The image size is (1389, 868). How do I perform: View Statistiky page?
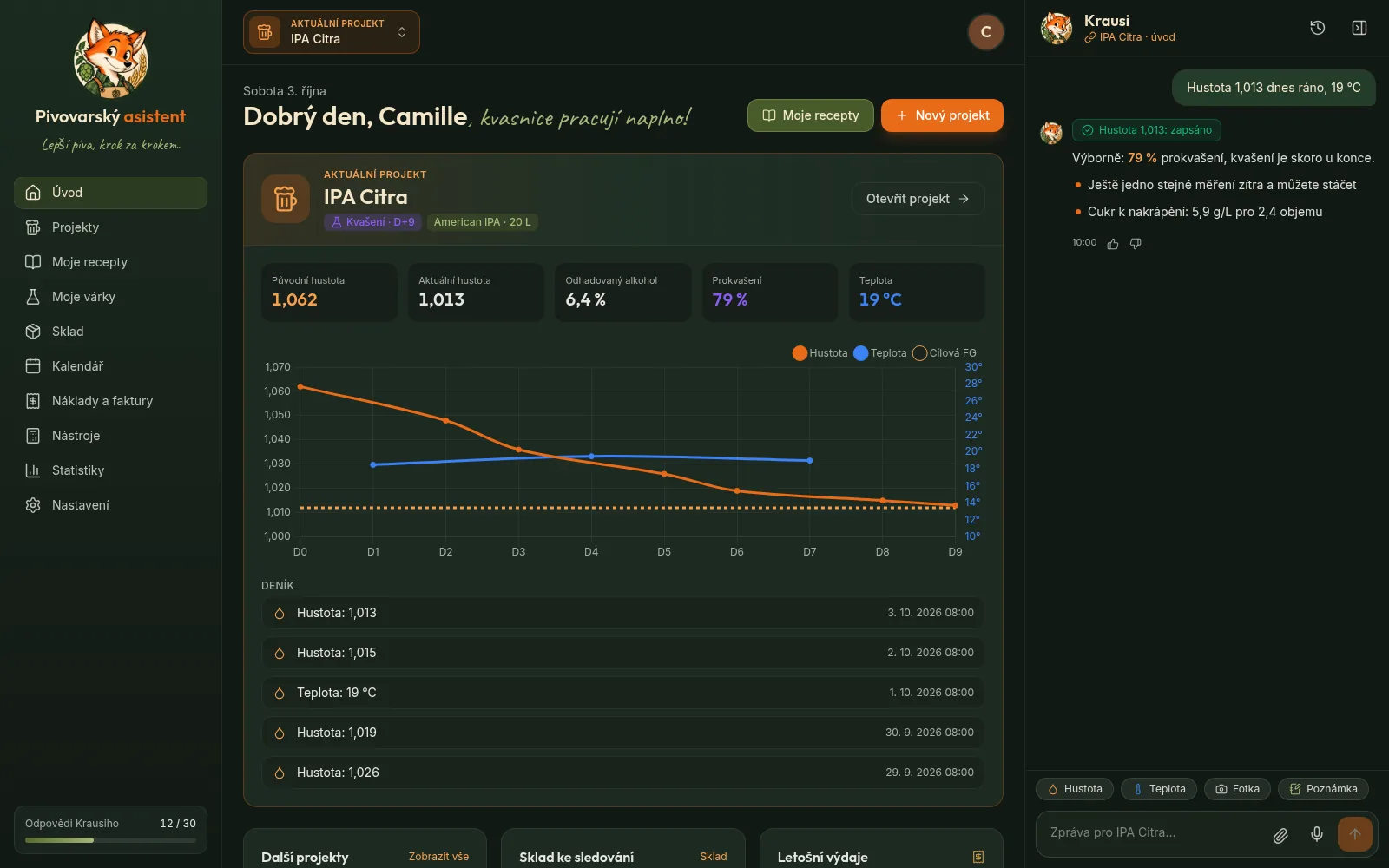click(110, 470)
